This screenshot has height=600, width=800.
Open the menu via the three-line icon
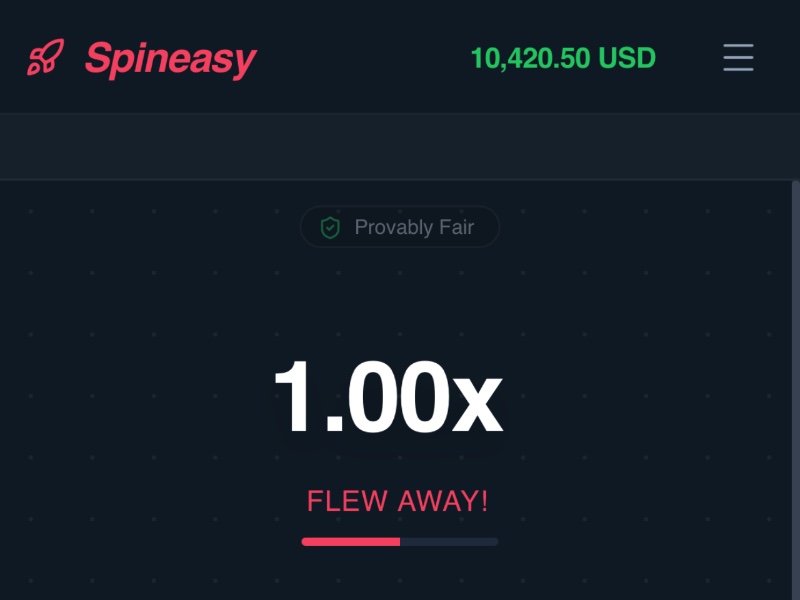coord(738,58)
